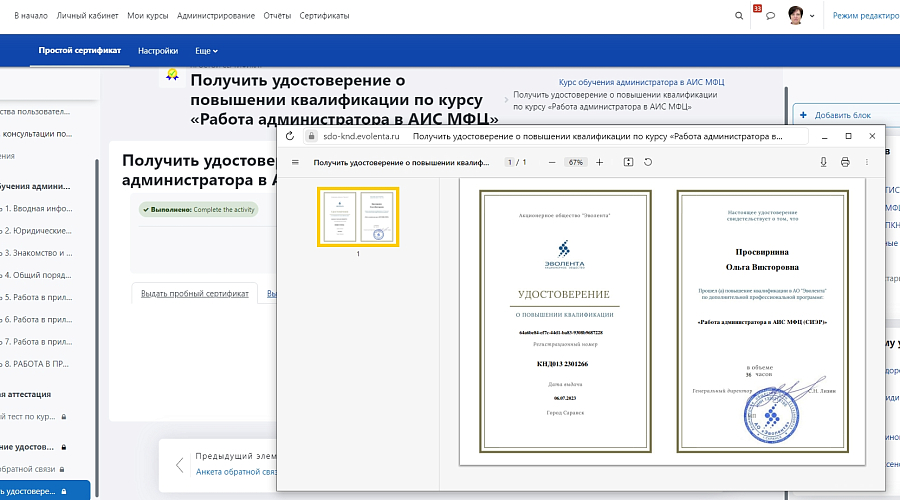Open course section 3. Знакомство и...
The image size is (900, 500).
[38, 253]
